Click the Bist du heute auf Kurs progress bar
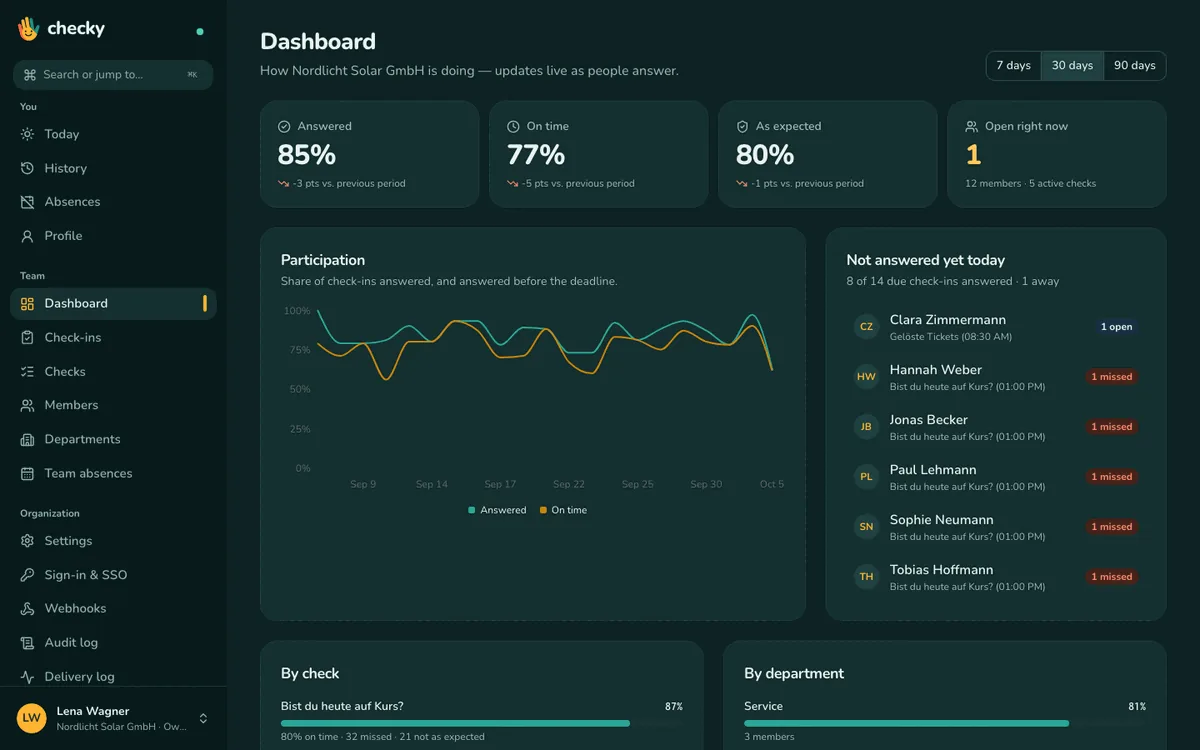The height and width of the screenshot is (750, 1200). (482, 723)
